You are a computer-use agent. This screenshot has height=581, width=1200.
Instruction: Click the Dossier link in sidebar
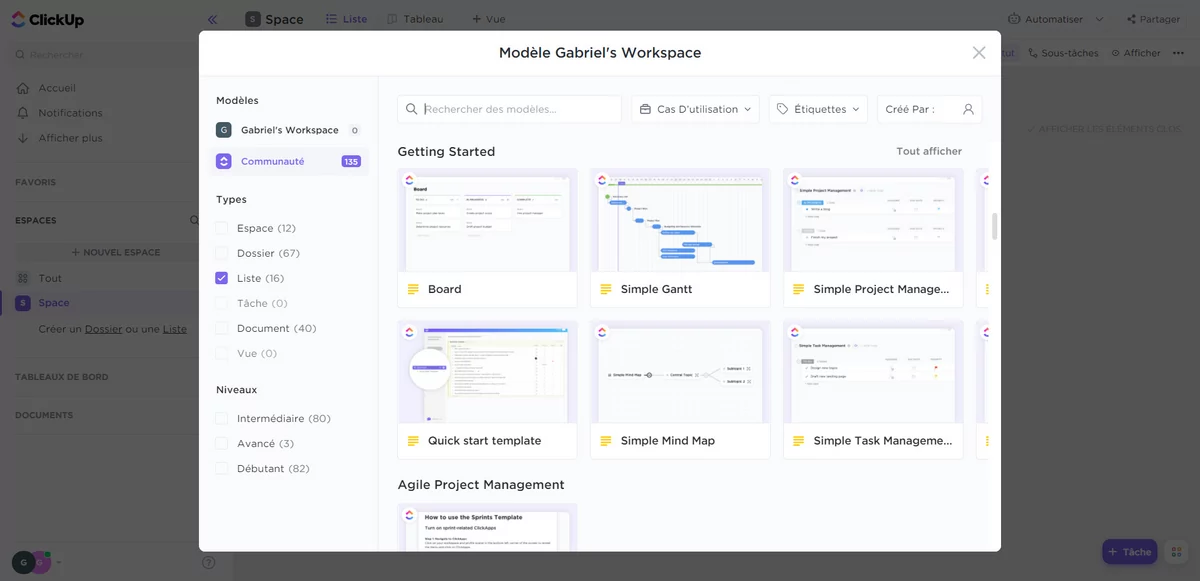tap(104, 329)
